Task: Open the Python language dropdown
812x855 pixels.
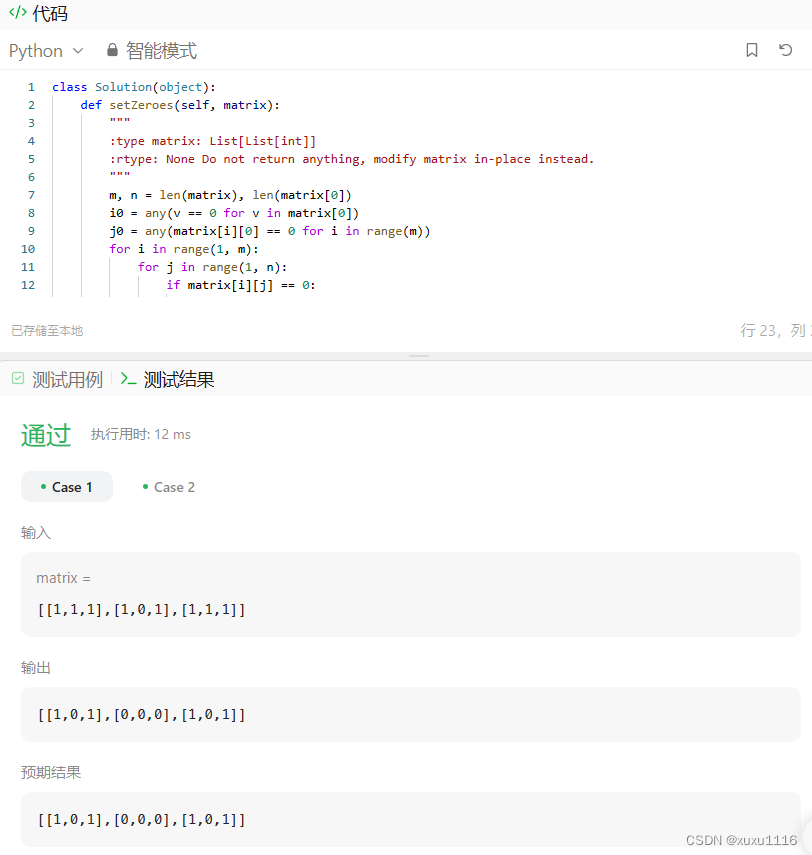Action: click(46, 51)
